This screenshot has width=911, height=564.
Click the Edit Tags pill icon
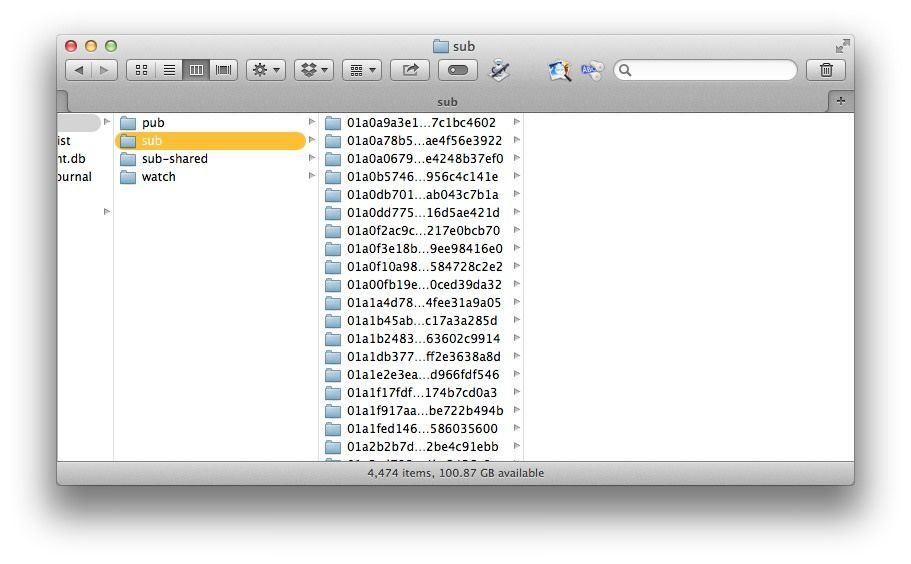click(458, 70)
